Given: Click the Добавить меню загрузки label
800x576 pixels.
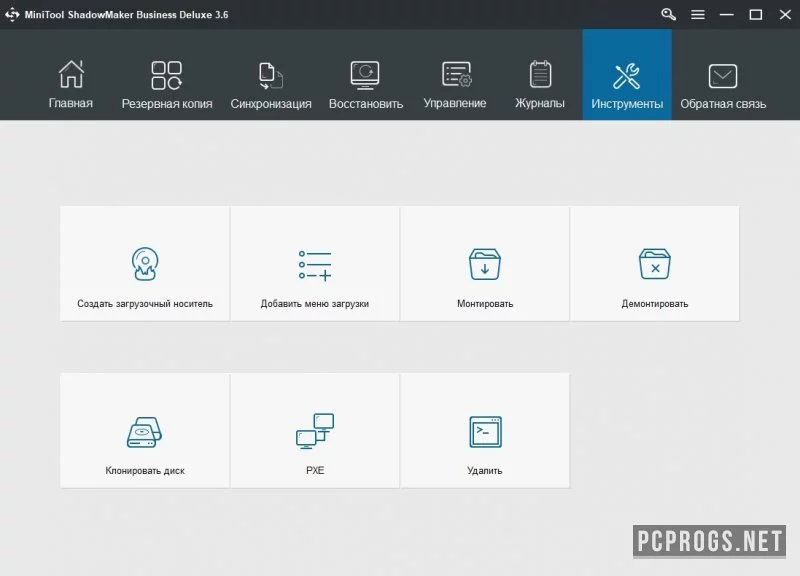Looking at the screenshot, I should (x=315, y=304).
